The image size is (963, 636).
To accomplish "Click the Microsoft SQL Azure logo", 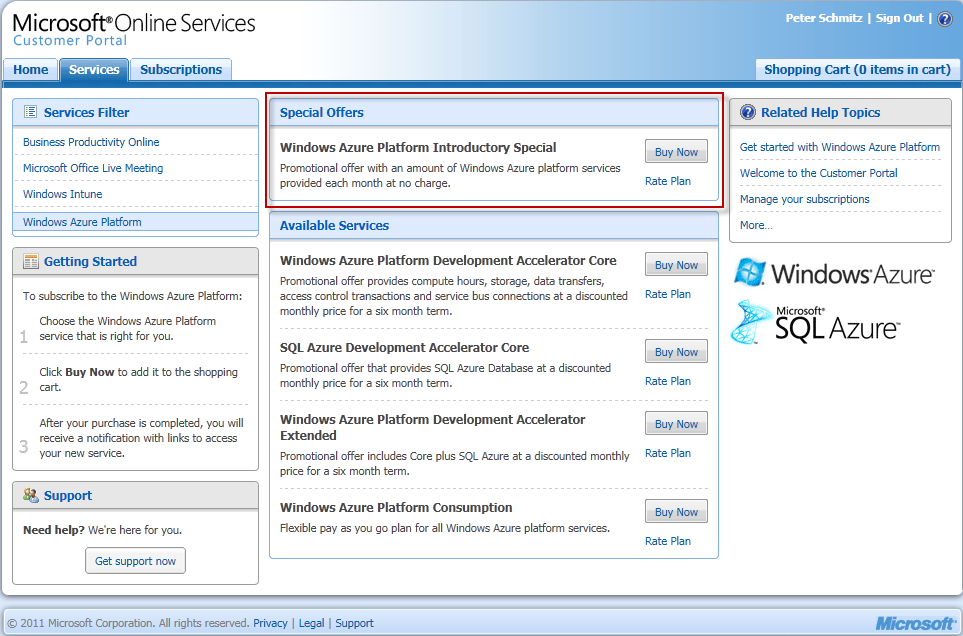I will click(x=815, y=322).
